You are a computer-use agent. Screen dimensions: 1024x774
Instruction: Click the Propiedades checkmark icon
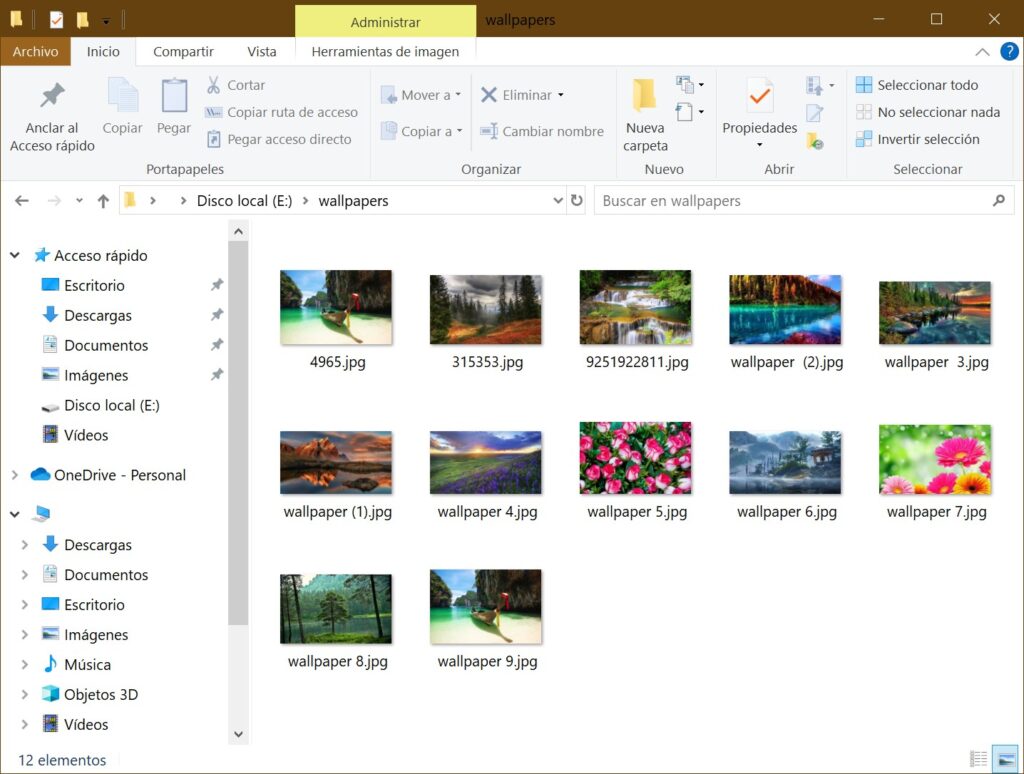[760, 96]
